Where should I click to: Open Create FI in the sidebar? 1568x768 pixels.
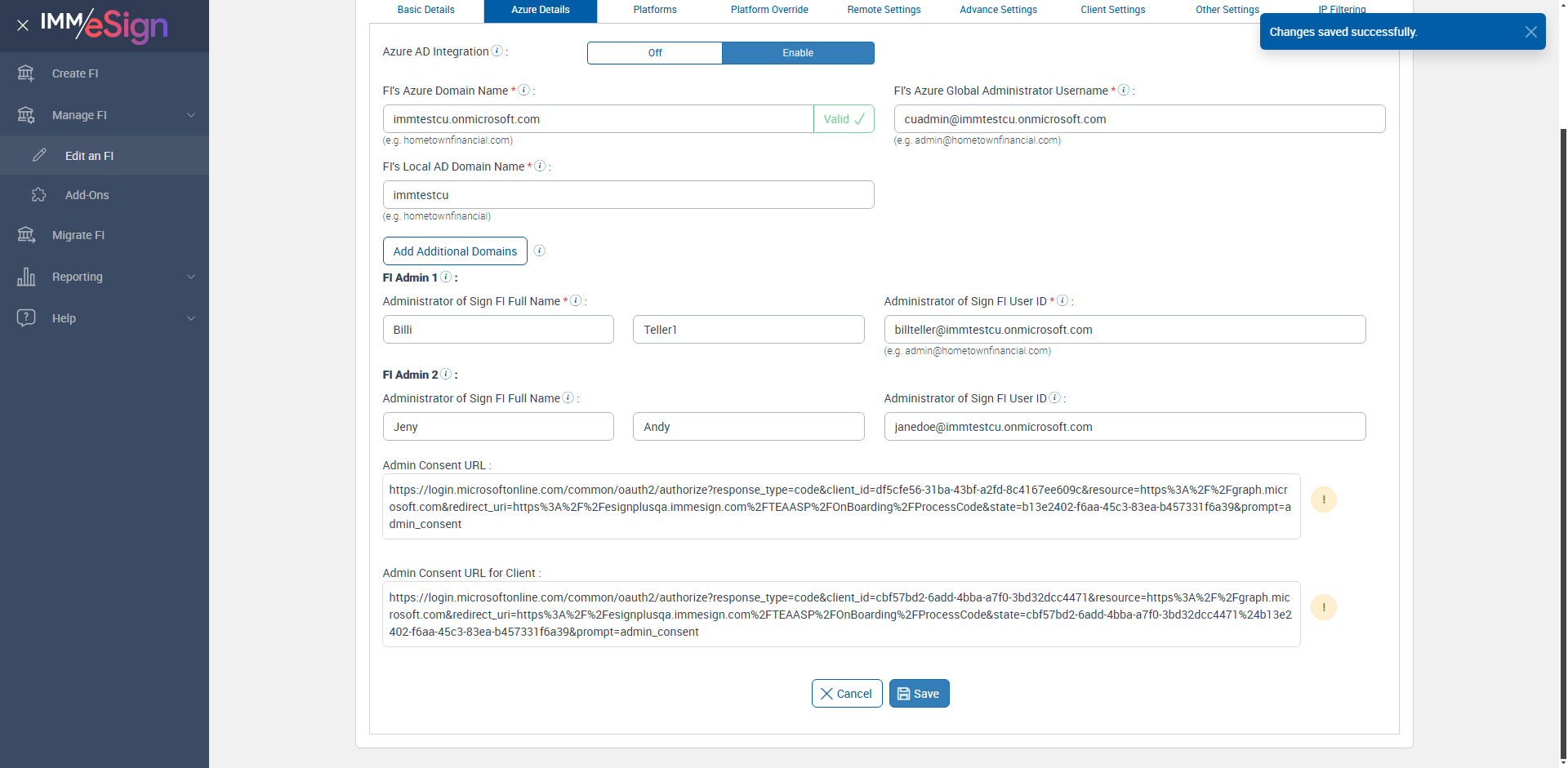pos(105,73)
